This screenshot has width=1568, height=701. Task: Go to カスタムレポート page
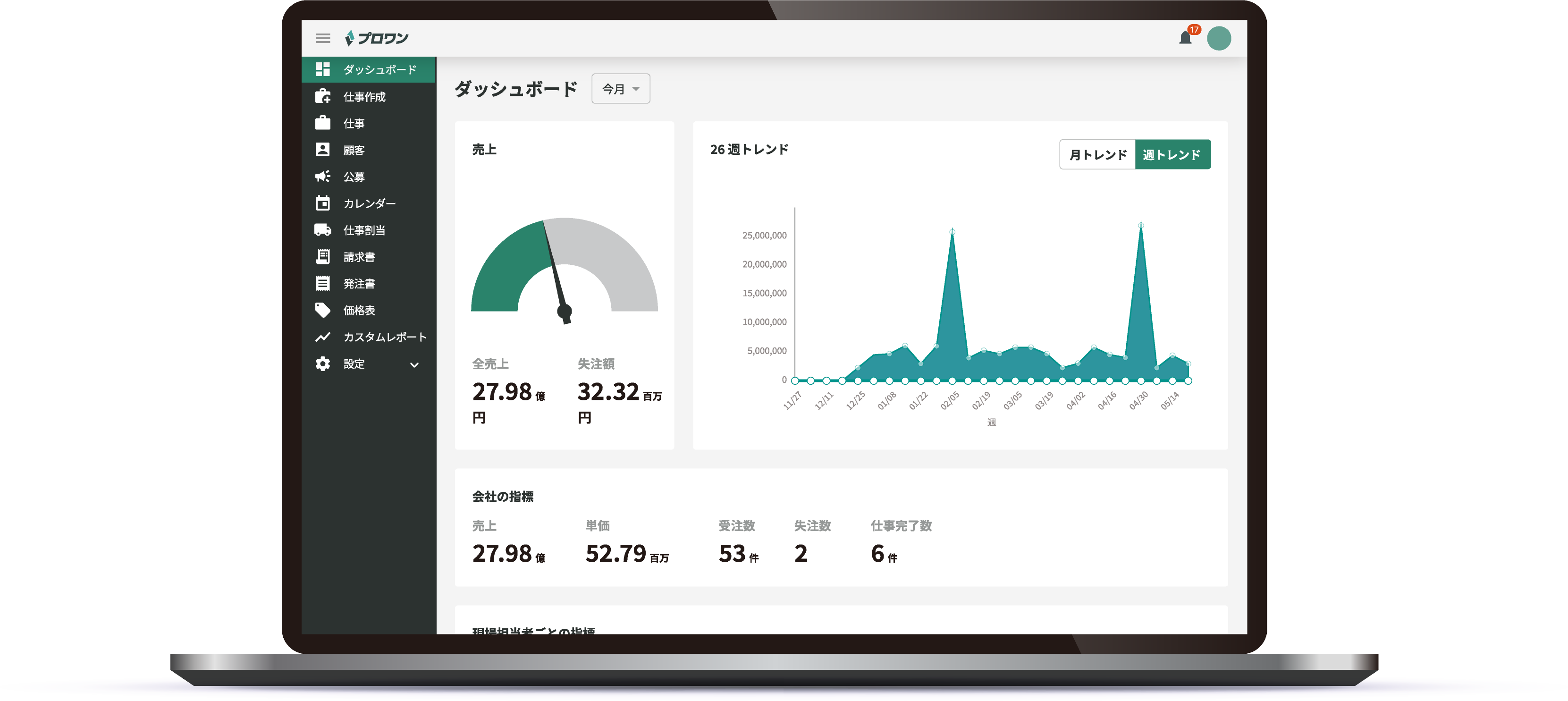tap(384, 337)
